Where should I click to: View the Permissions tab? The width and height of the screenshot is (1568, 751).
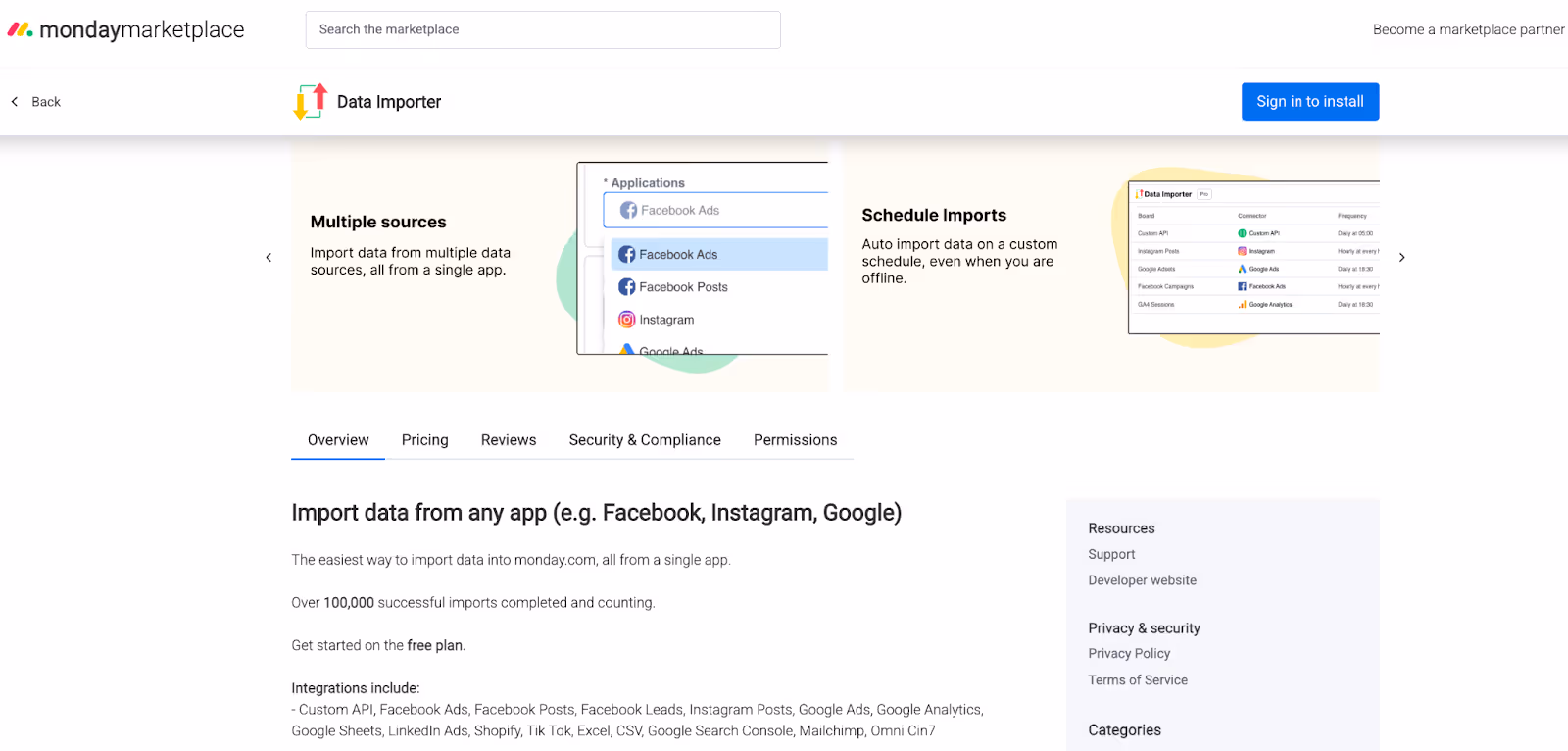(796, 440)
